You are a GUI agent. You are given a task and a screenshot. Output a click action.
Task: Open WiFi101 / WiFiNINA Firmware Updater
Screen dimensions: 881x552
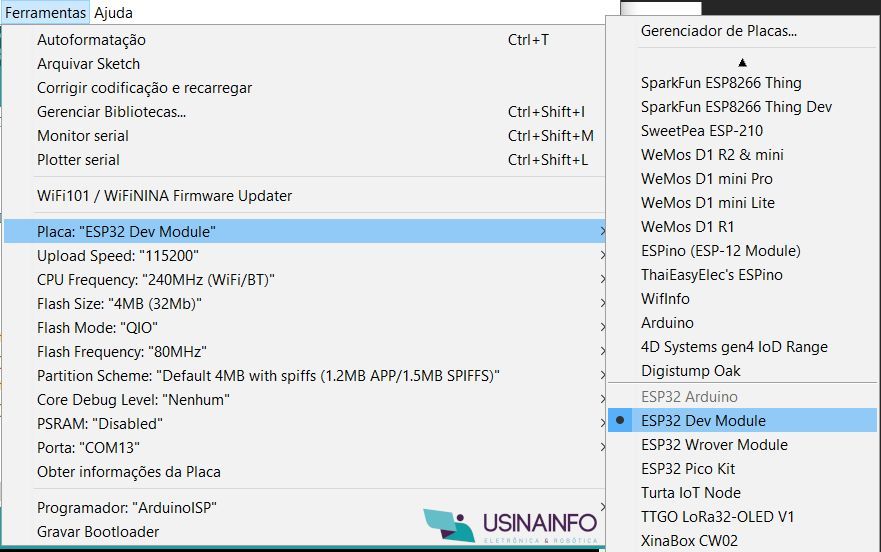click(304, 196)
